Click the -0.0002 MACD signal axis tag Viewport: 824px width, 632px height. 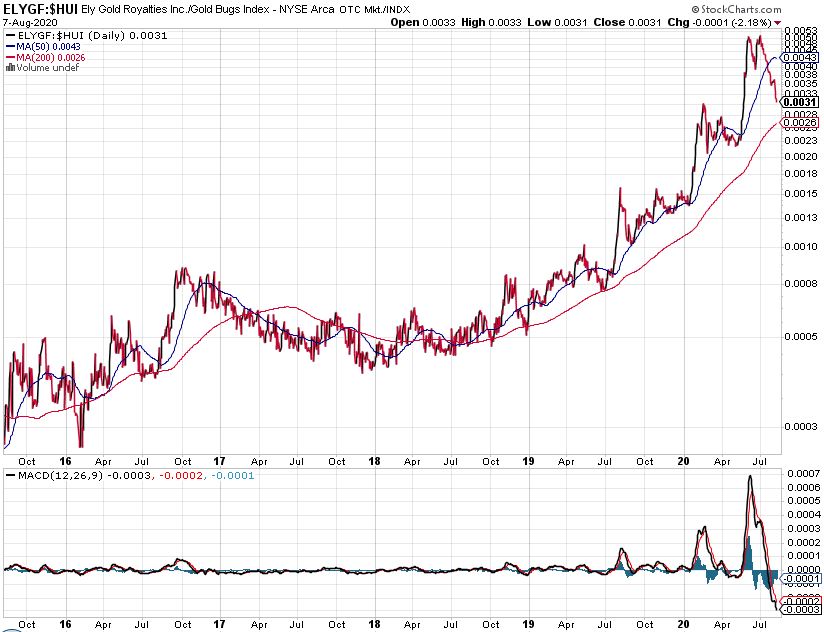[x=801, y=601]
